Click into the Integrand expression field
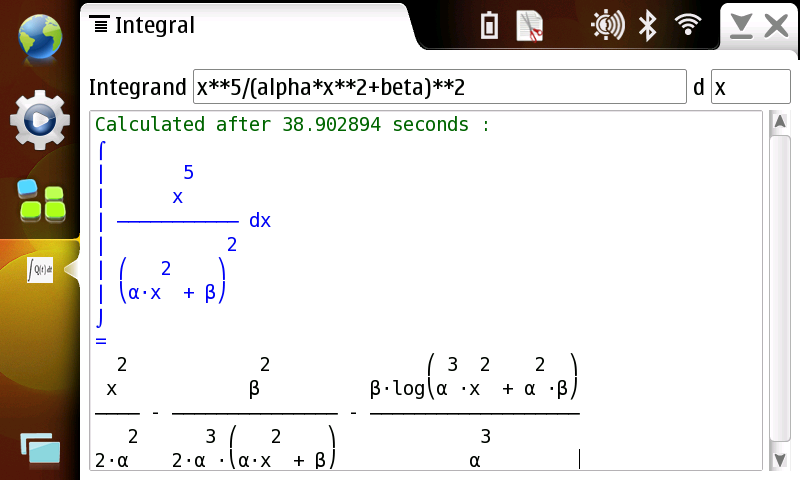800x480 pixels. [x=439, y=87]
